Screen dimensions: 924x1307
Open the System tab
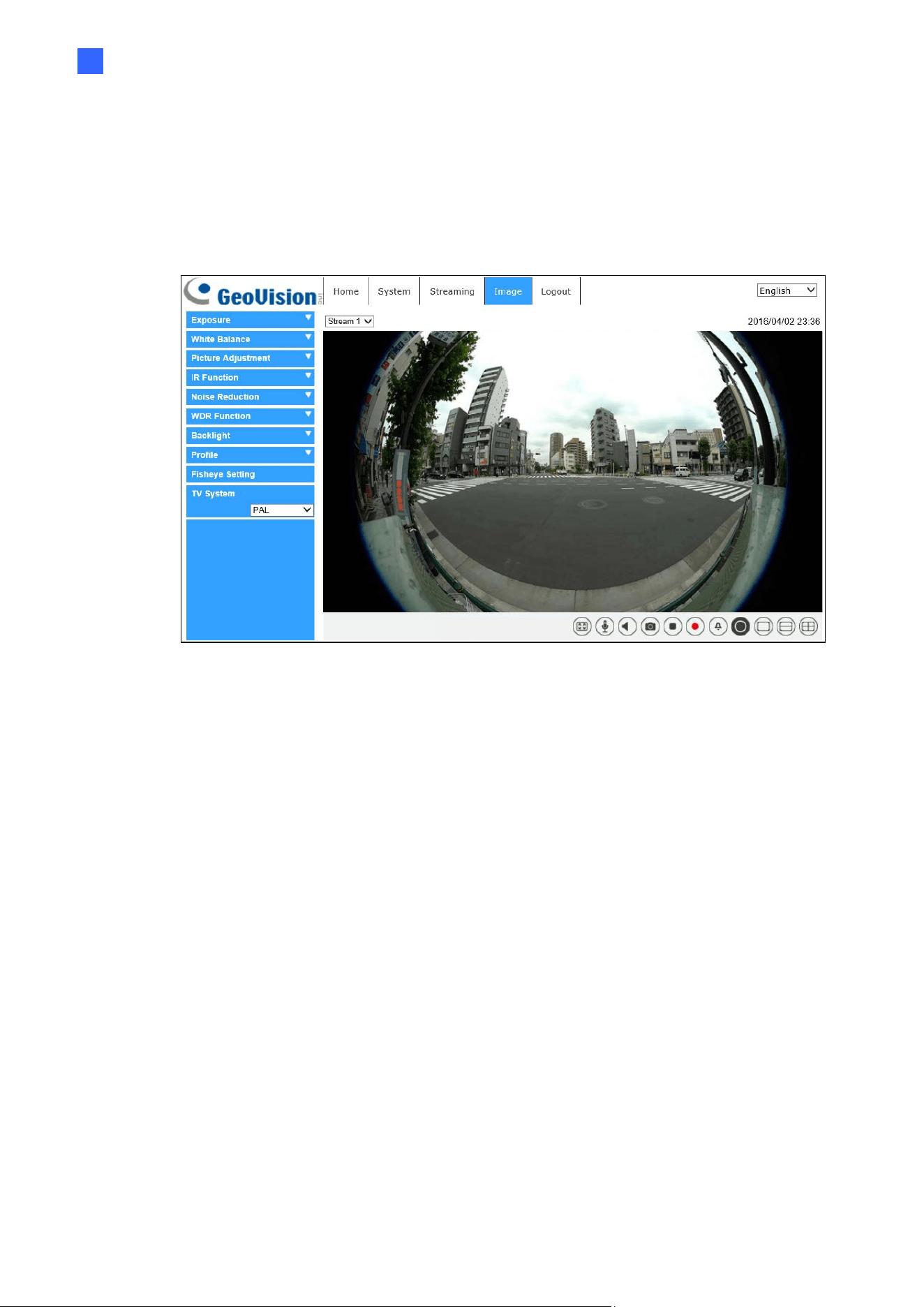tap(394, 291)
